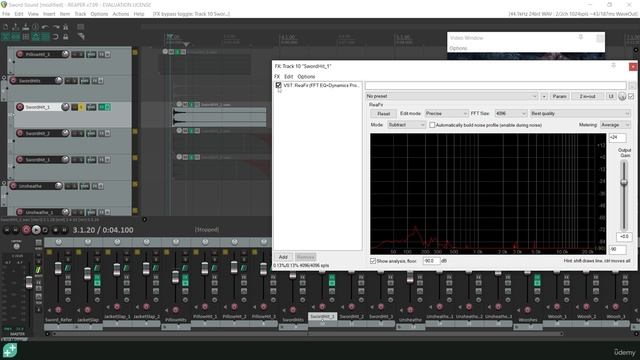This screenshot has height=360, width=640.
Task: Click the transport Record button
Action: [x=26, y=230]
